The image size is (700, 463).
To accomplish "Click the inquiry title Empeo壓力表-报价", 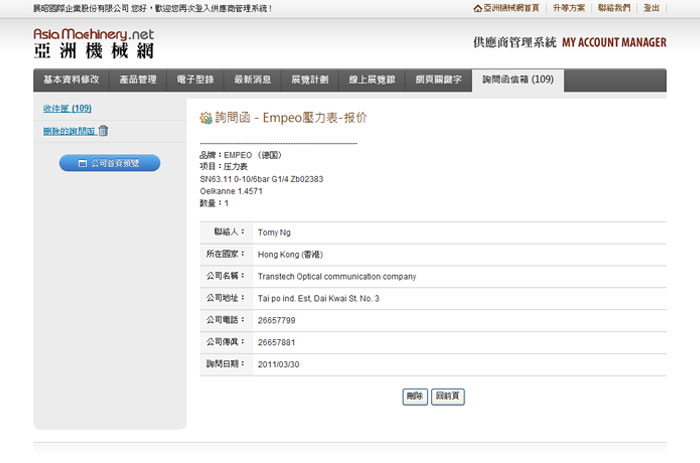I will click(315, 117).
